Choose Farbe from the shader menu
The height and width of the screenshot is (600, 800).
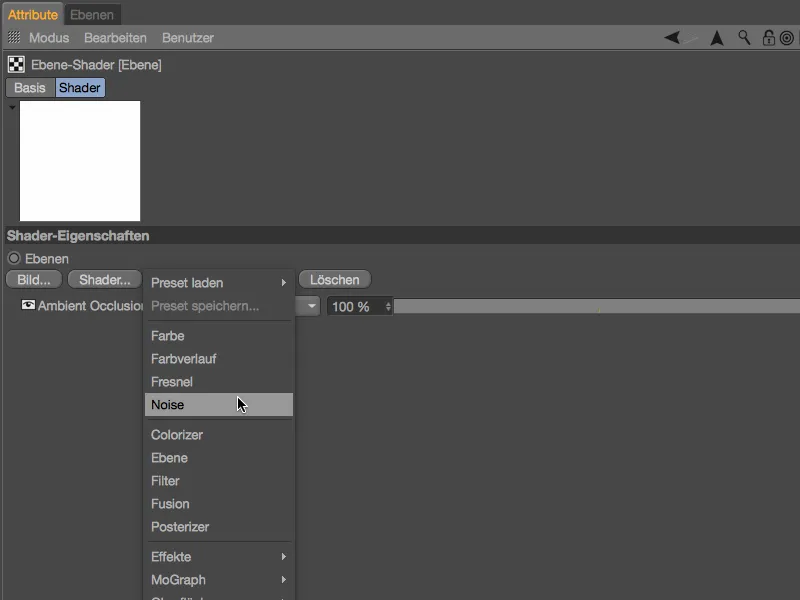click(219, 336)
